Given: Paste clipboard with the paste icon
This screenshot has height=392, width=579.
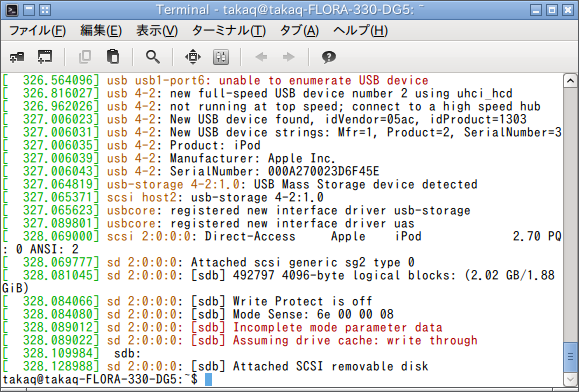Looking at the screenshot, I should [x=113, y=57].
